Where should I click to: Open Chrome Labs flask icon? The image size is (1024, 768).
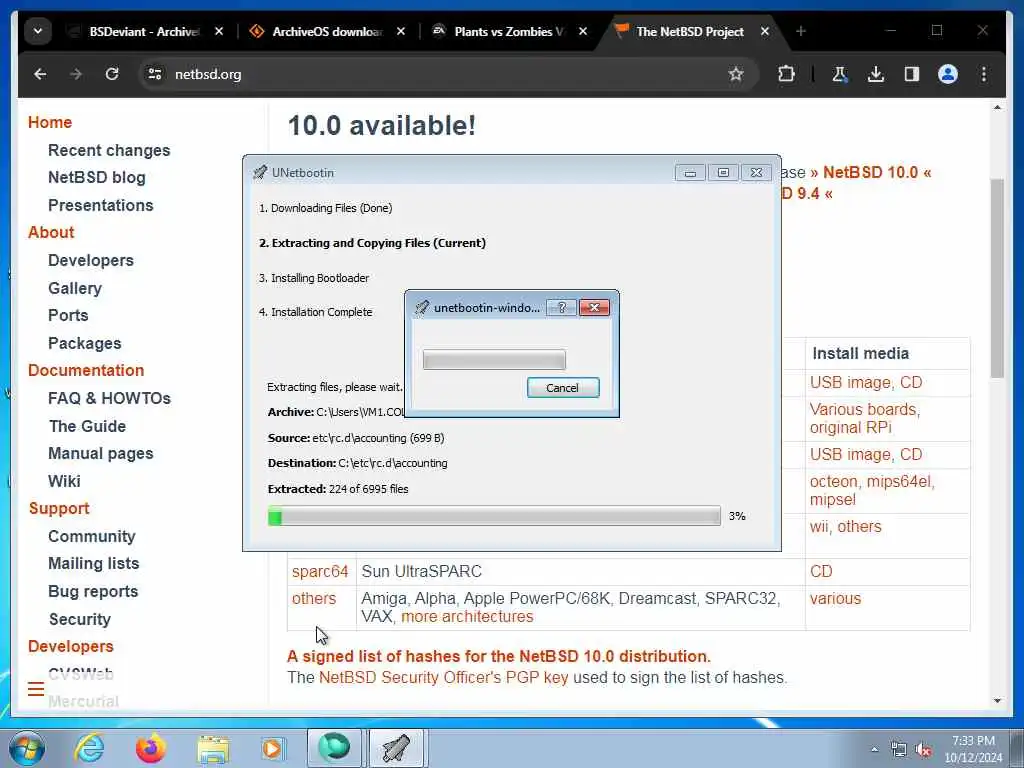(839, 74)
